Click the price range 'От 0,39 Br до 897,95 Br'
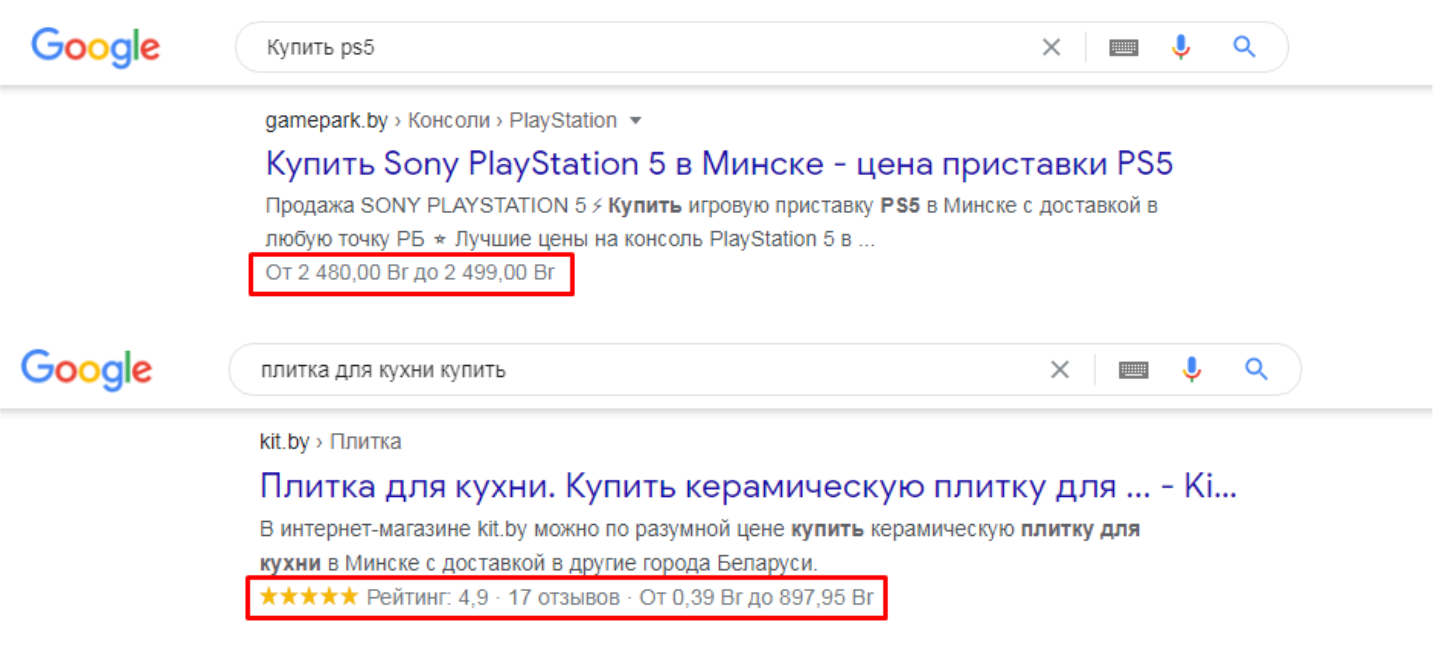This screenshot has width=1438, height=664. 757,598
